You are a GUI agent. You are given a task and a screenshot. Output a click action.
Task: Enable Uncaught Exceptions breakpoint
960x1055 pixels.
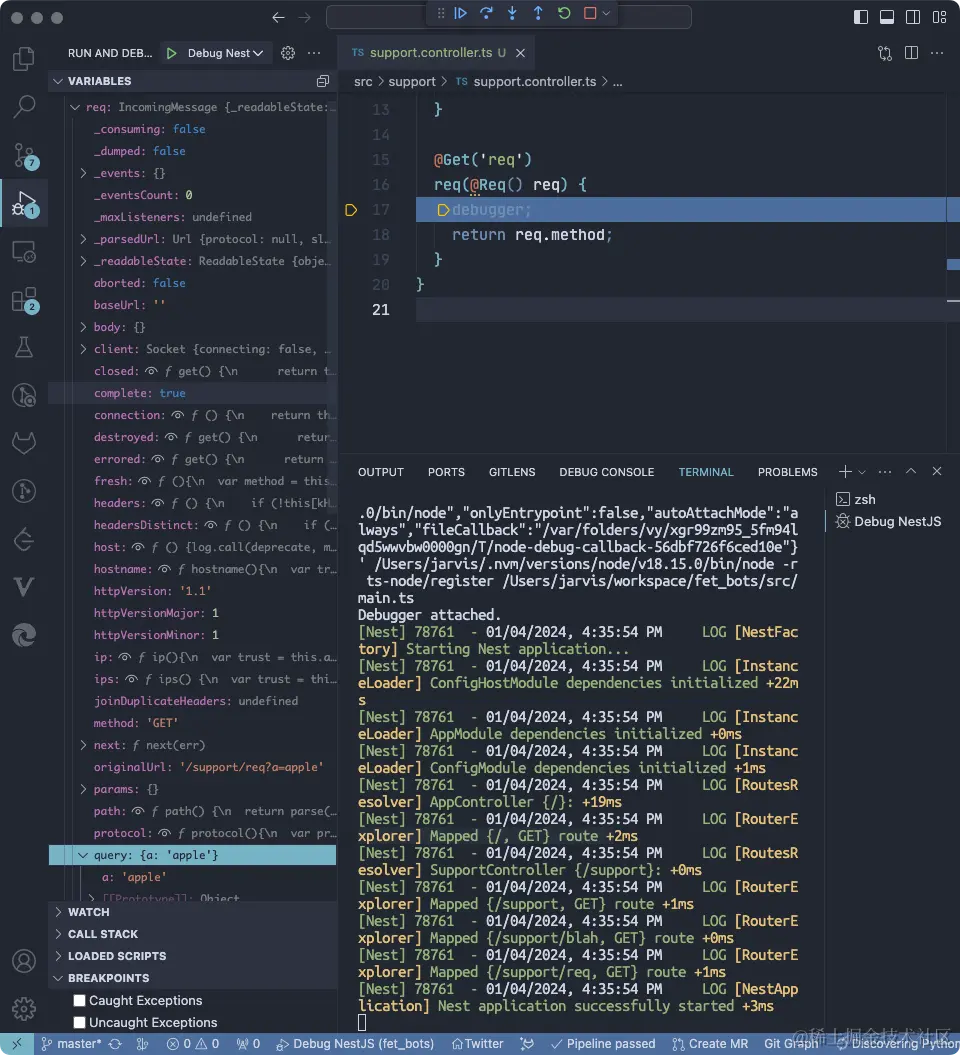tap(79, 1022)
